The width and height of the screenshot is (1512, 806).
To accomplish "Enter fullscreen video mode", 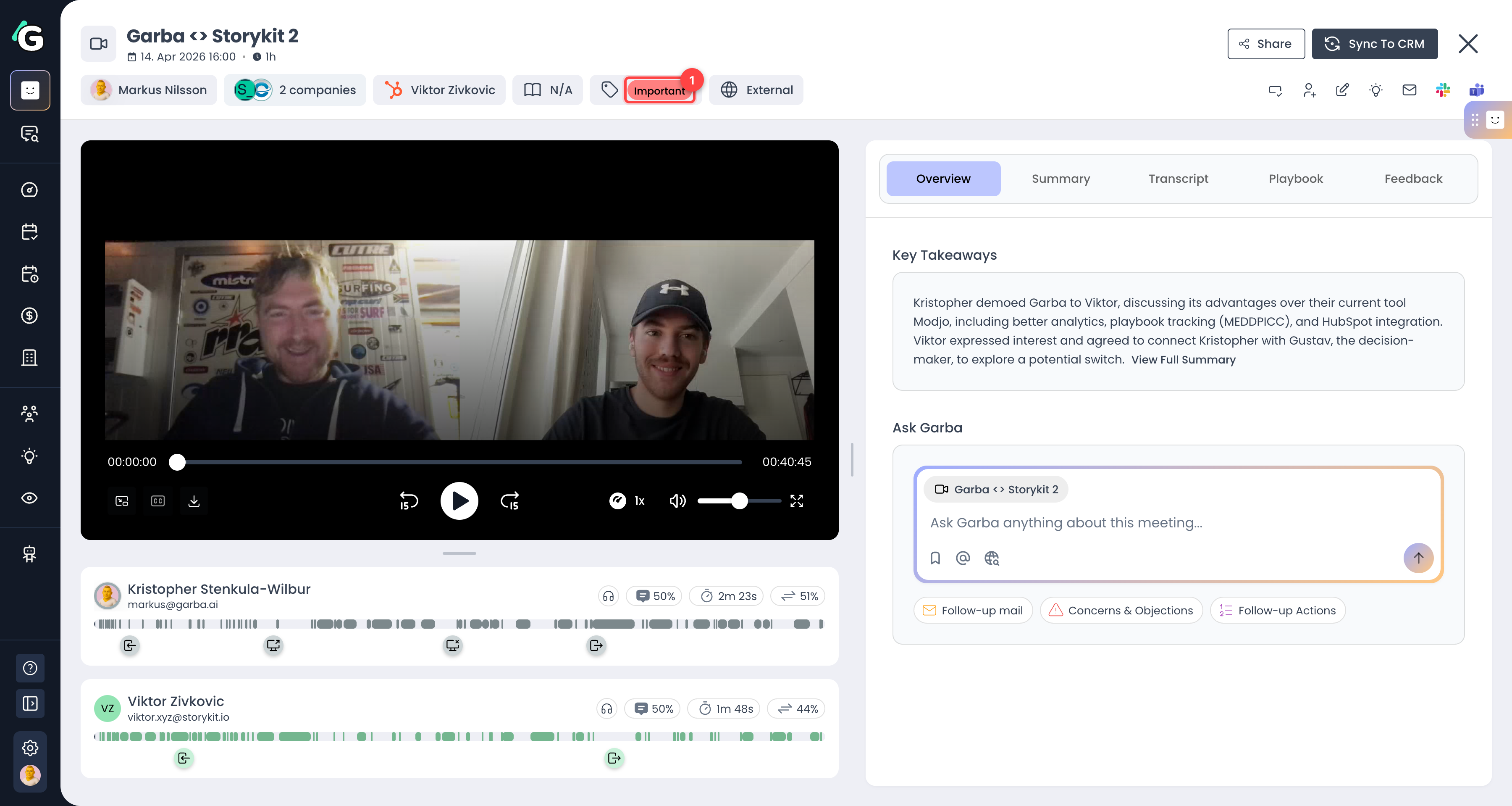I will [x=796, y=501].
